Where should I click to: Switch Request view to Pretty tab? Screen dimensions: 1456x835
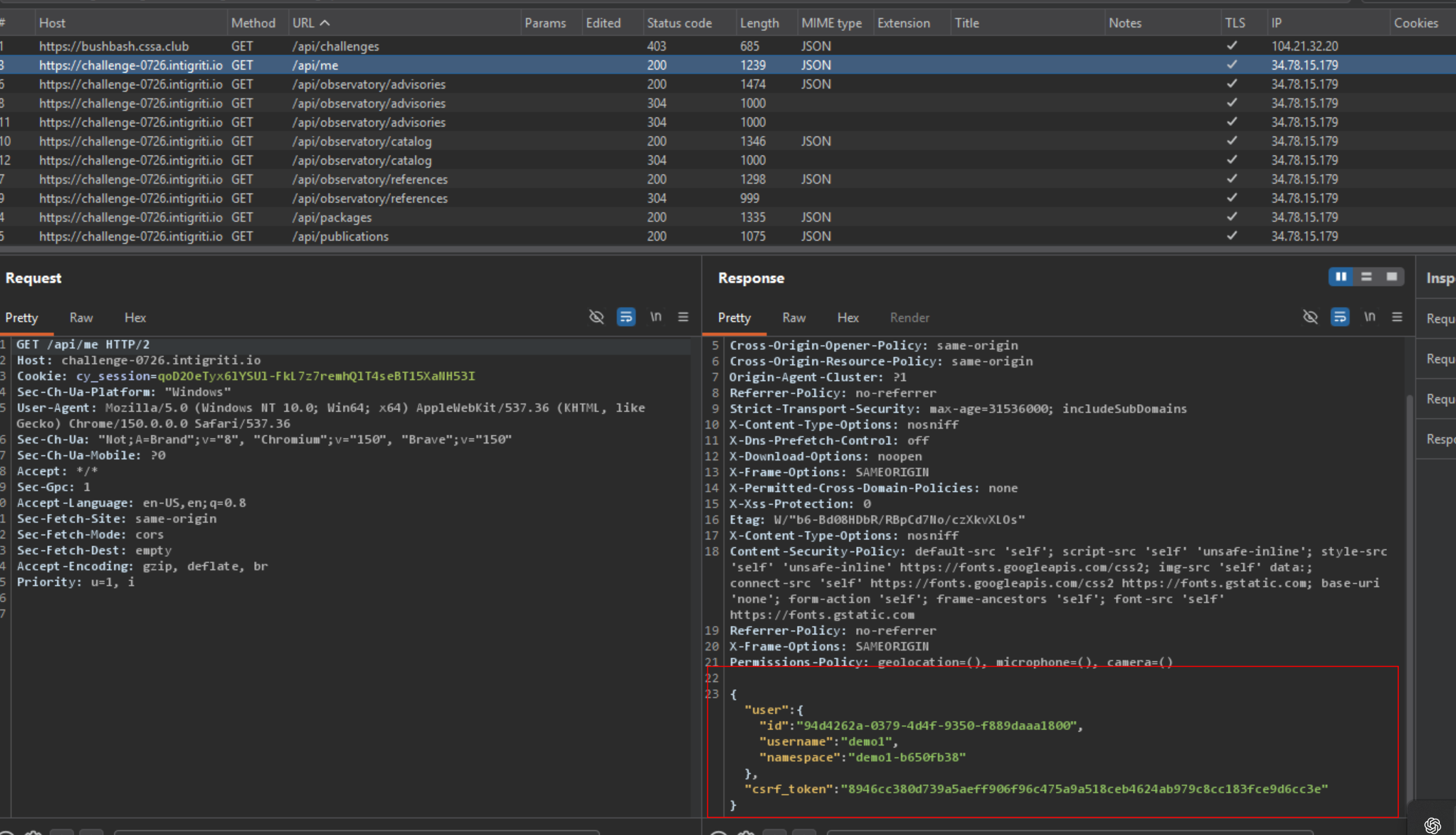(x=22, y=318)
